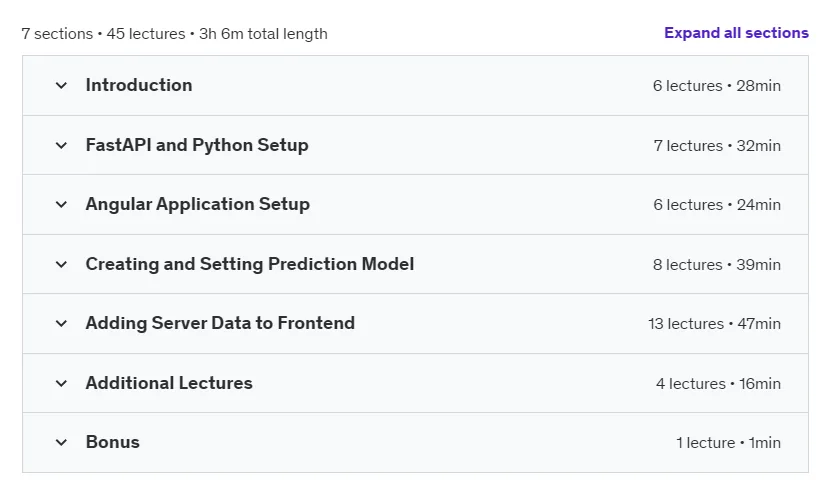Click the 6 lectures • 28min label
Viewport: 831px width, 494px height.
click(717, 86)
